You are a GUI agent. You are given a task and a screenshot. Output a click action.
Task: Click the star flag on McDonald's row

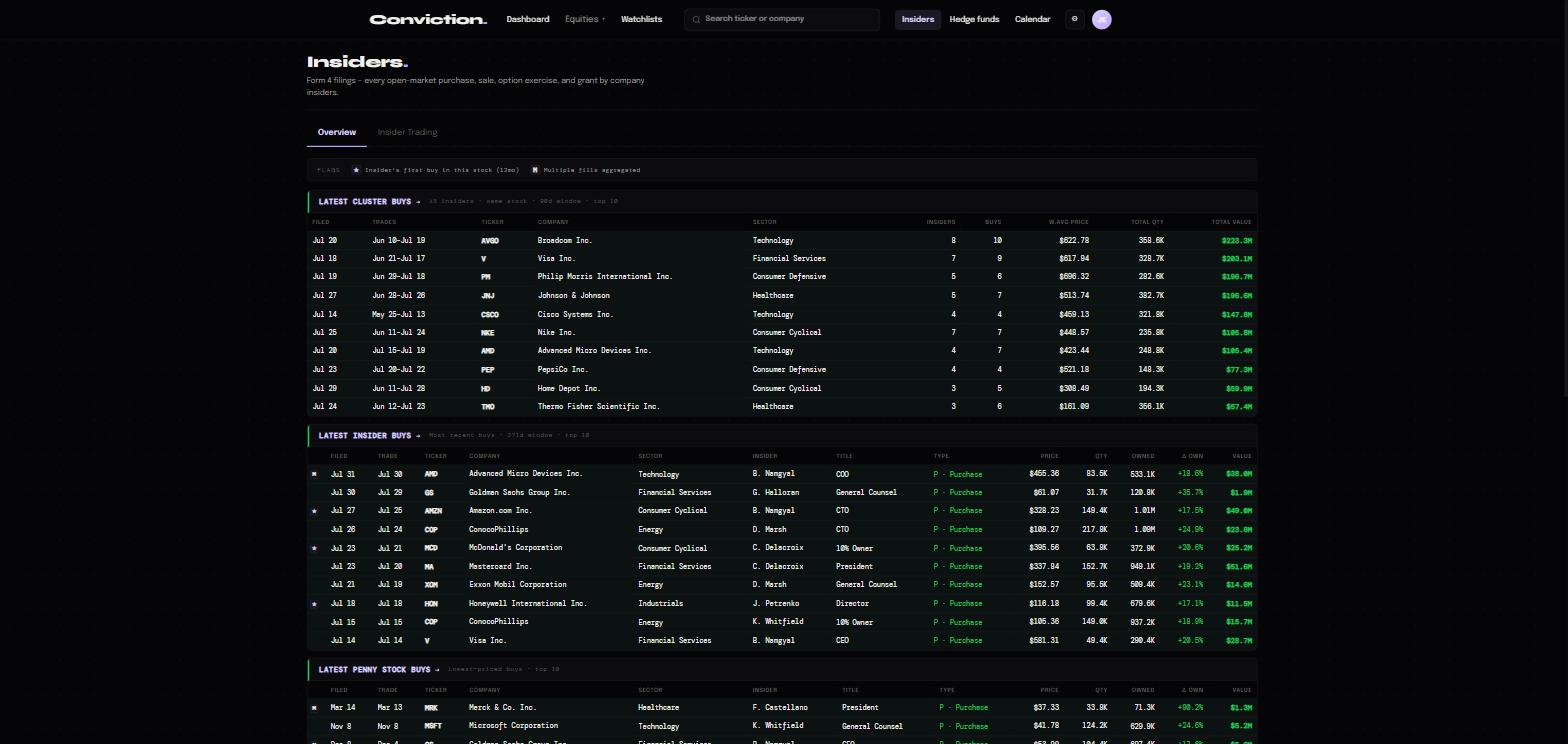tap(315, 548)
